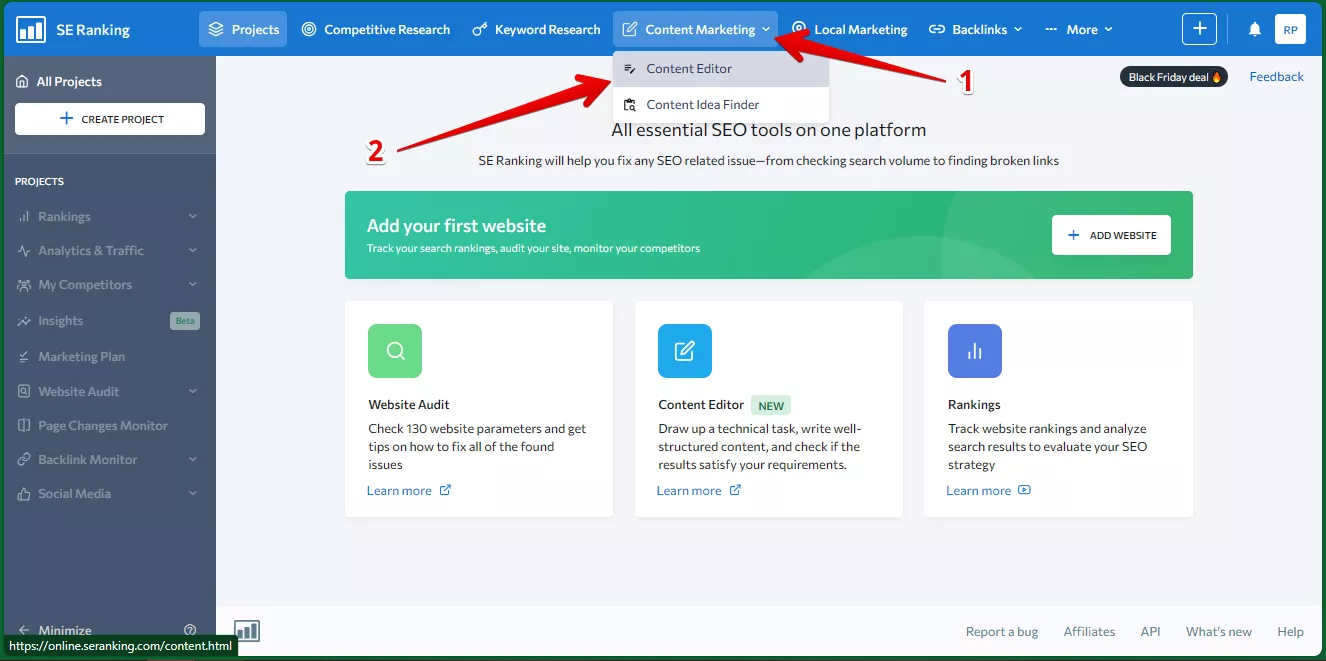Expand Analytics & Traffic chevron
The height and width of the screenshot is (661, 1326).
[193, 251]
